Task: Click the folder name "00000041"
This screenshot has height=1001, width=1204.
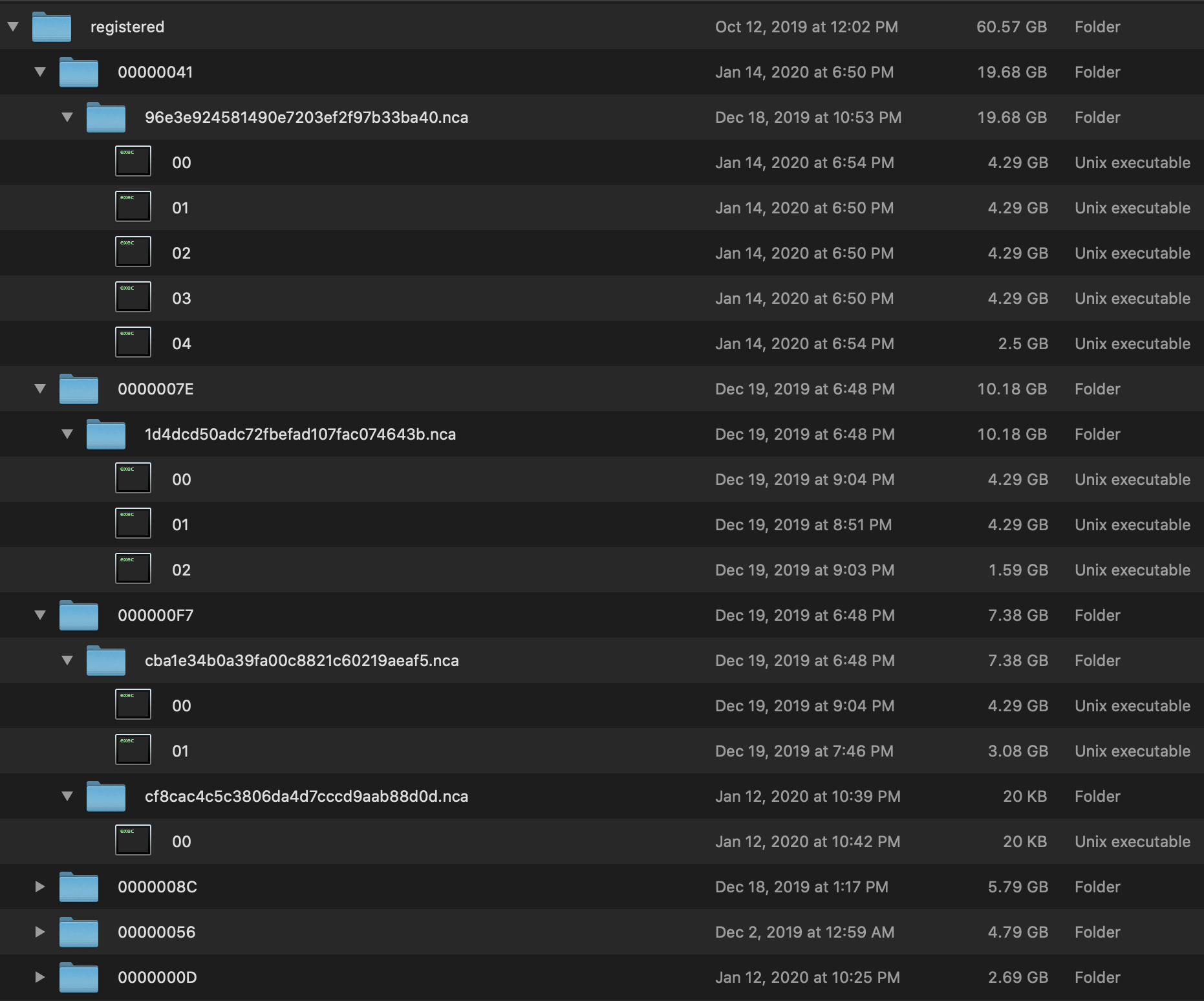Action: click(x=155, y=72)
